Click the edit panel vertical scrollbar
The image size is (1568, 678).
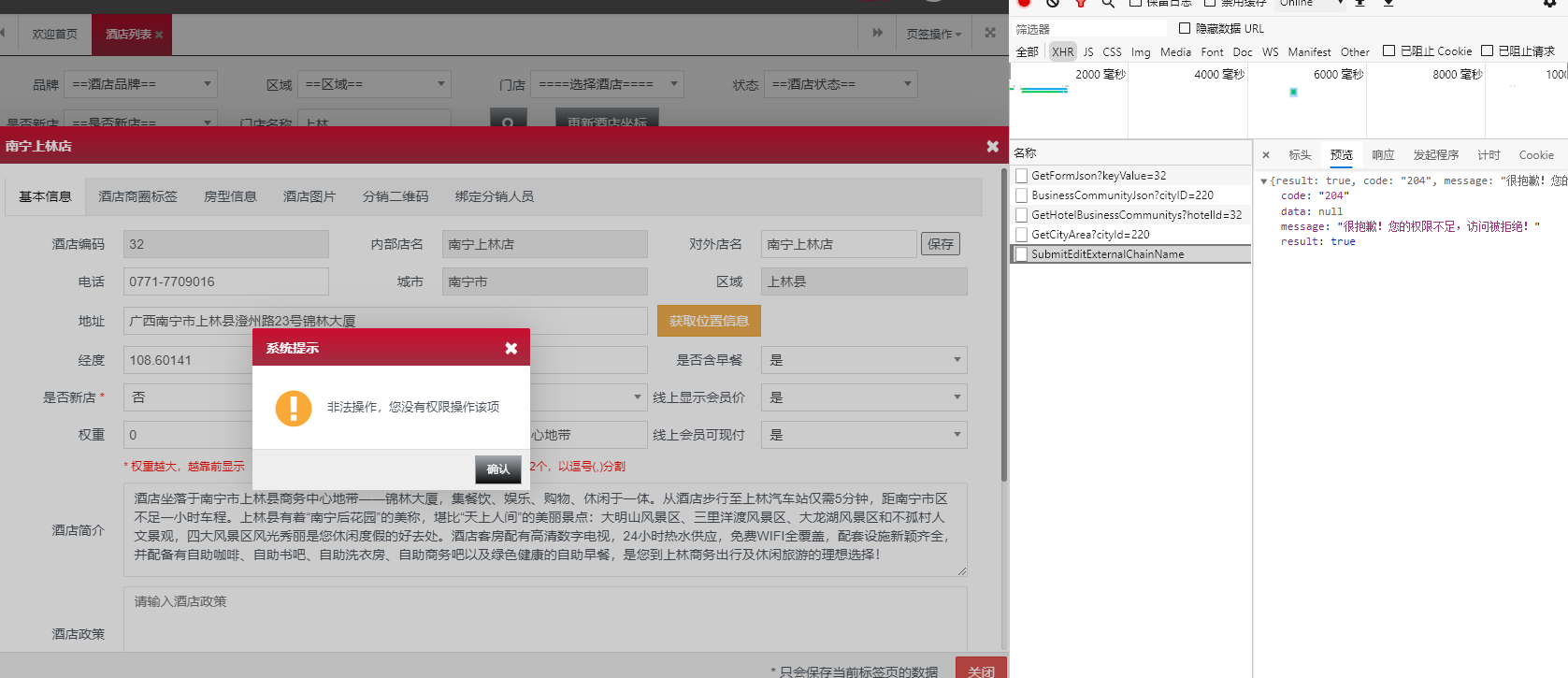pos(1003,325)
